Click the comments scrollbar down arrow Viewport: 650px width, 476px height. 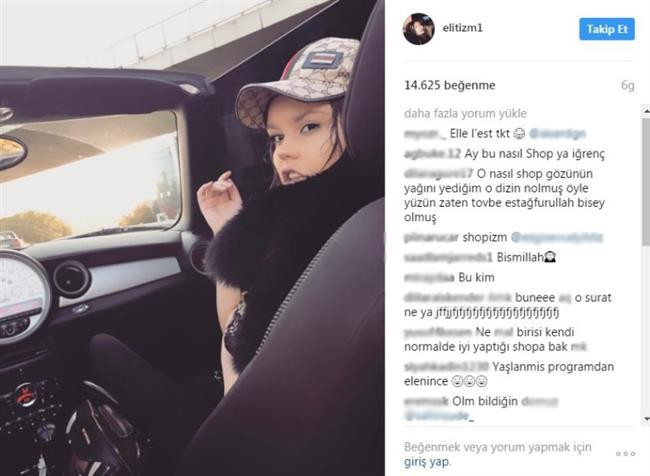(646, 419)
